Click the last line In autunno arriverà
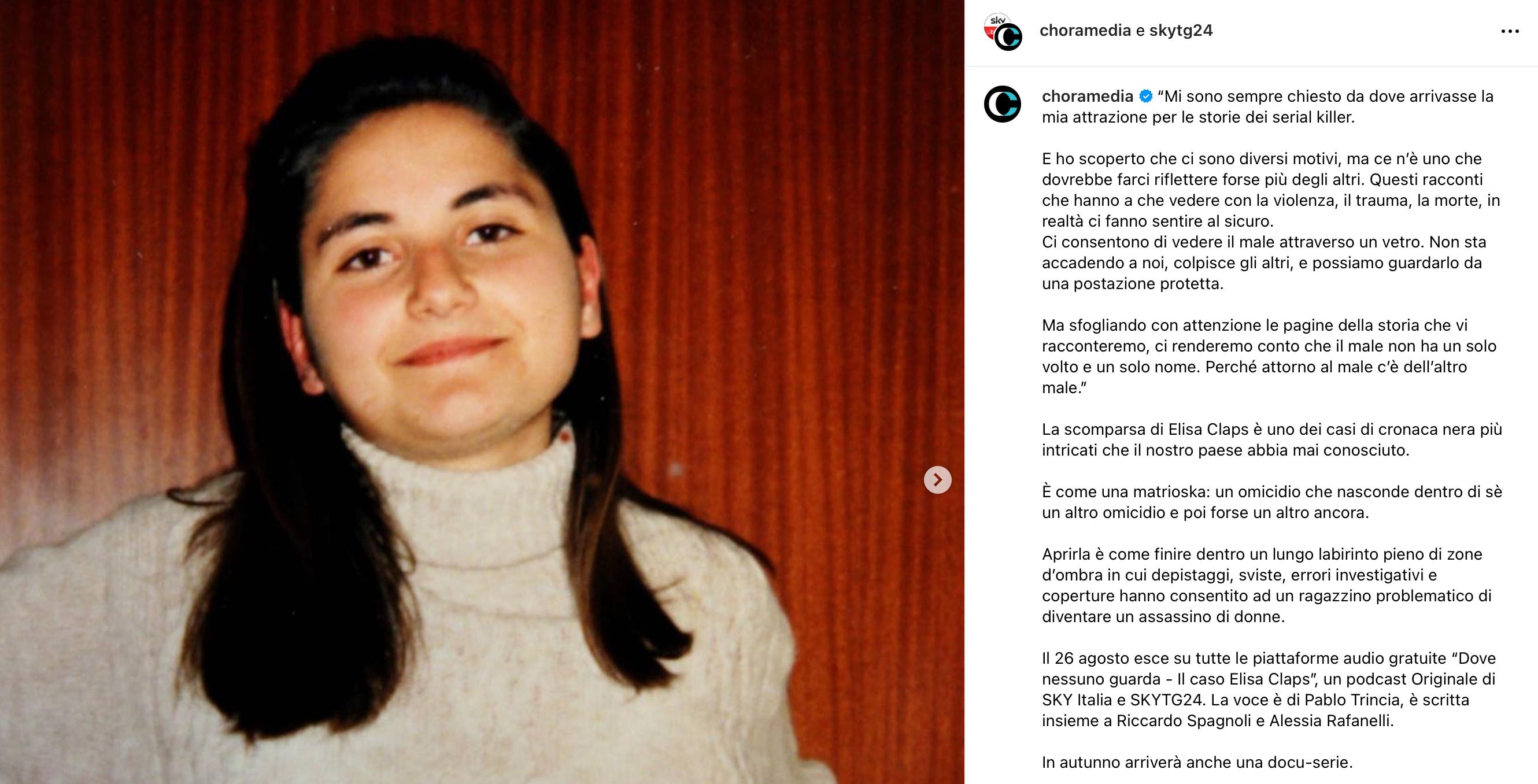The image size is (1538, 784). point(1197,762)
